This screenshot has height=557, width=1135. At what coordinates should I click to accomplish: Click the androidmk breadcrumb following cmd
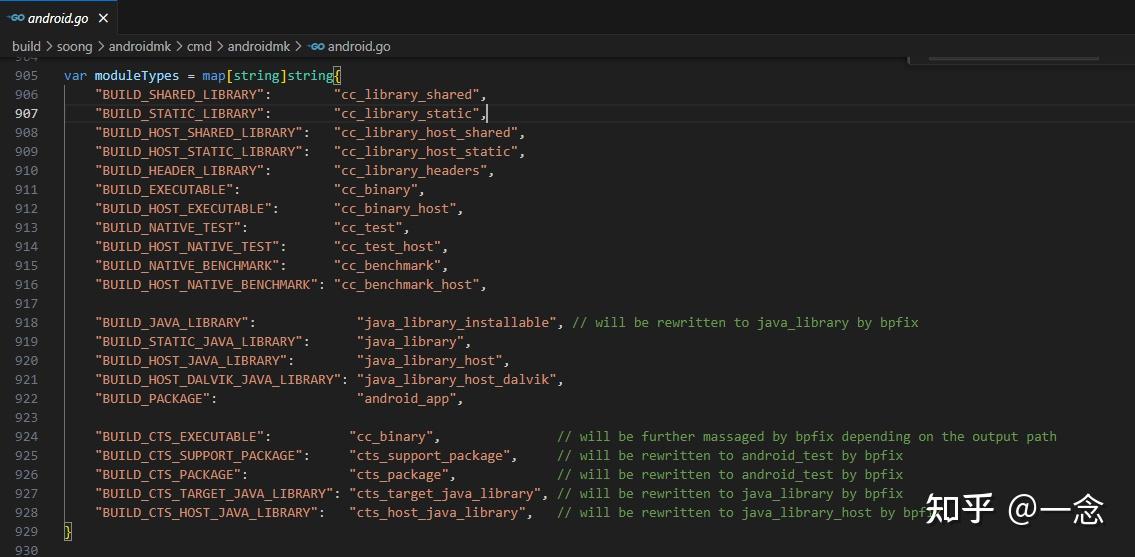pos(260,46)
